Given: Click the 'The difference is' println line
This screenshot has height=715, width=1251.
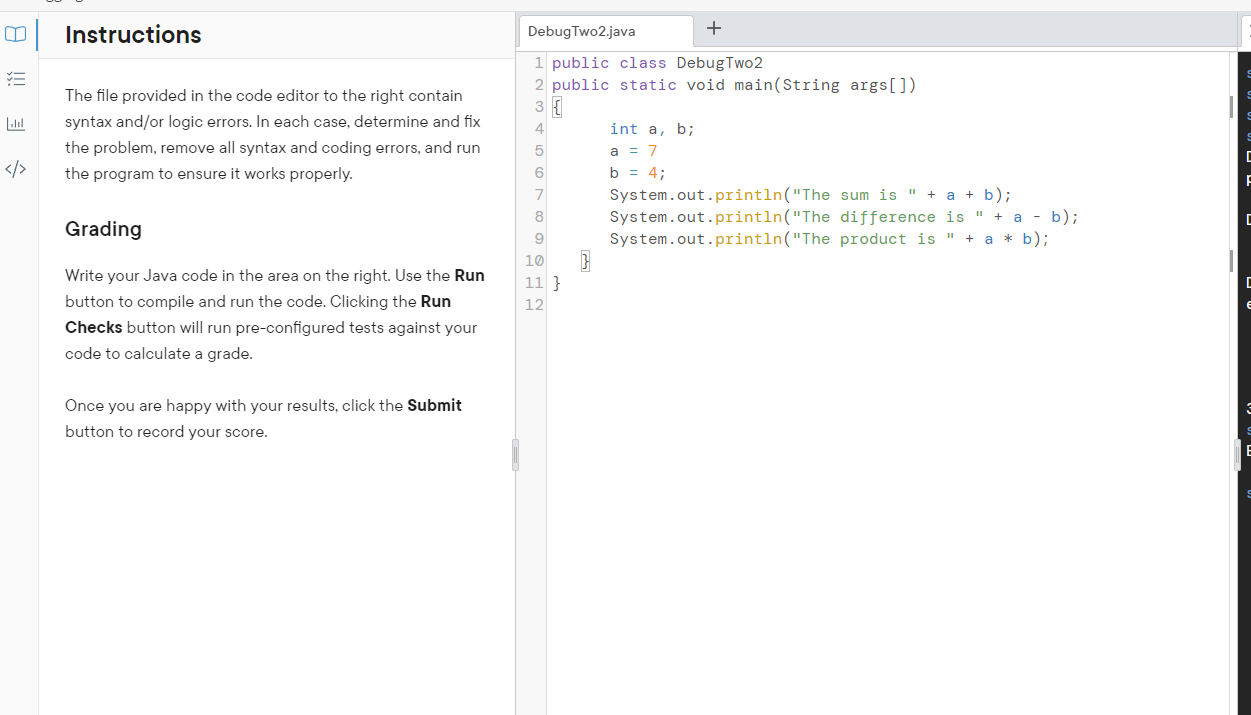Looking at the screenshot, I should (844, 217).
